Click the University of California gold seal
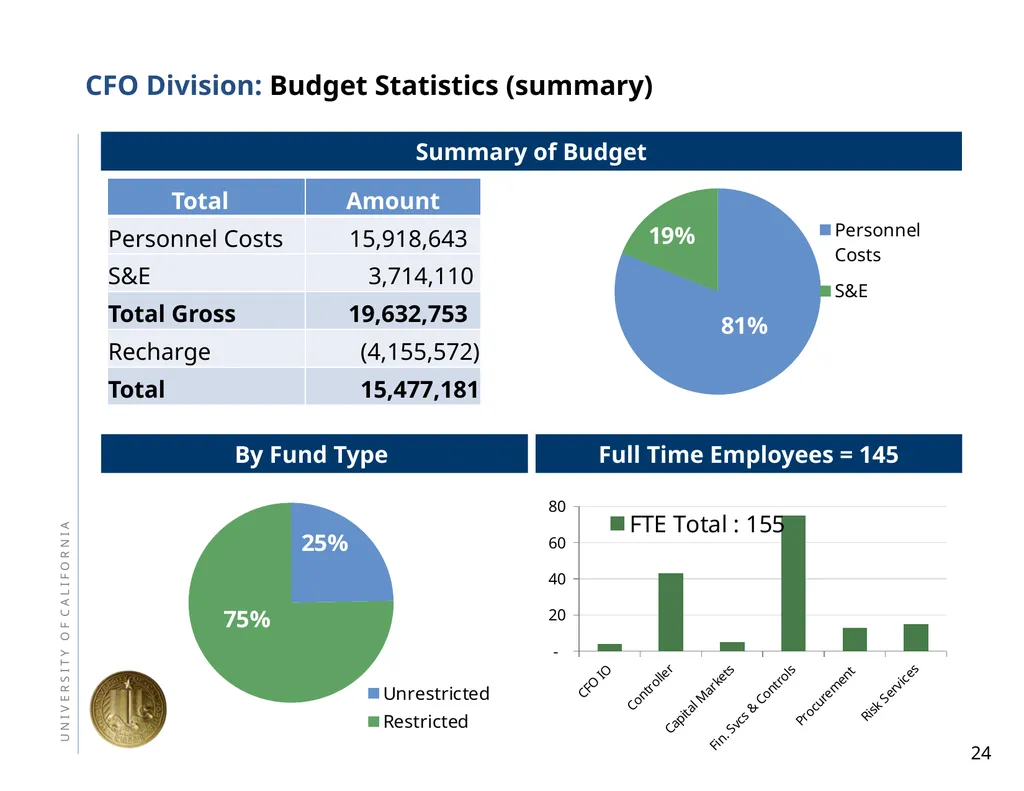The width and height of the screenshot is (1024, 791). (128, 709)
